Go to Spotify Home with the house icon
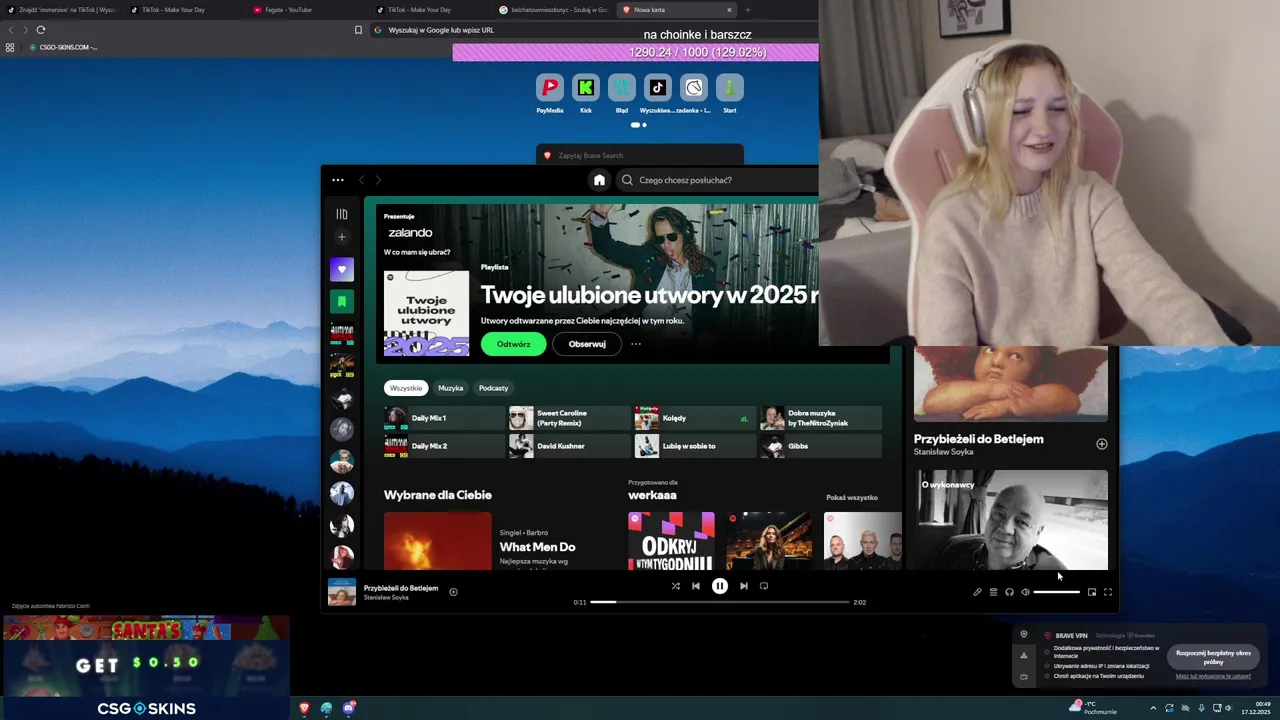The image size is (1280, 720). pos(599,180)
